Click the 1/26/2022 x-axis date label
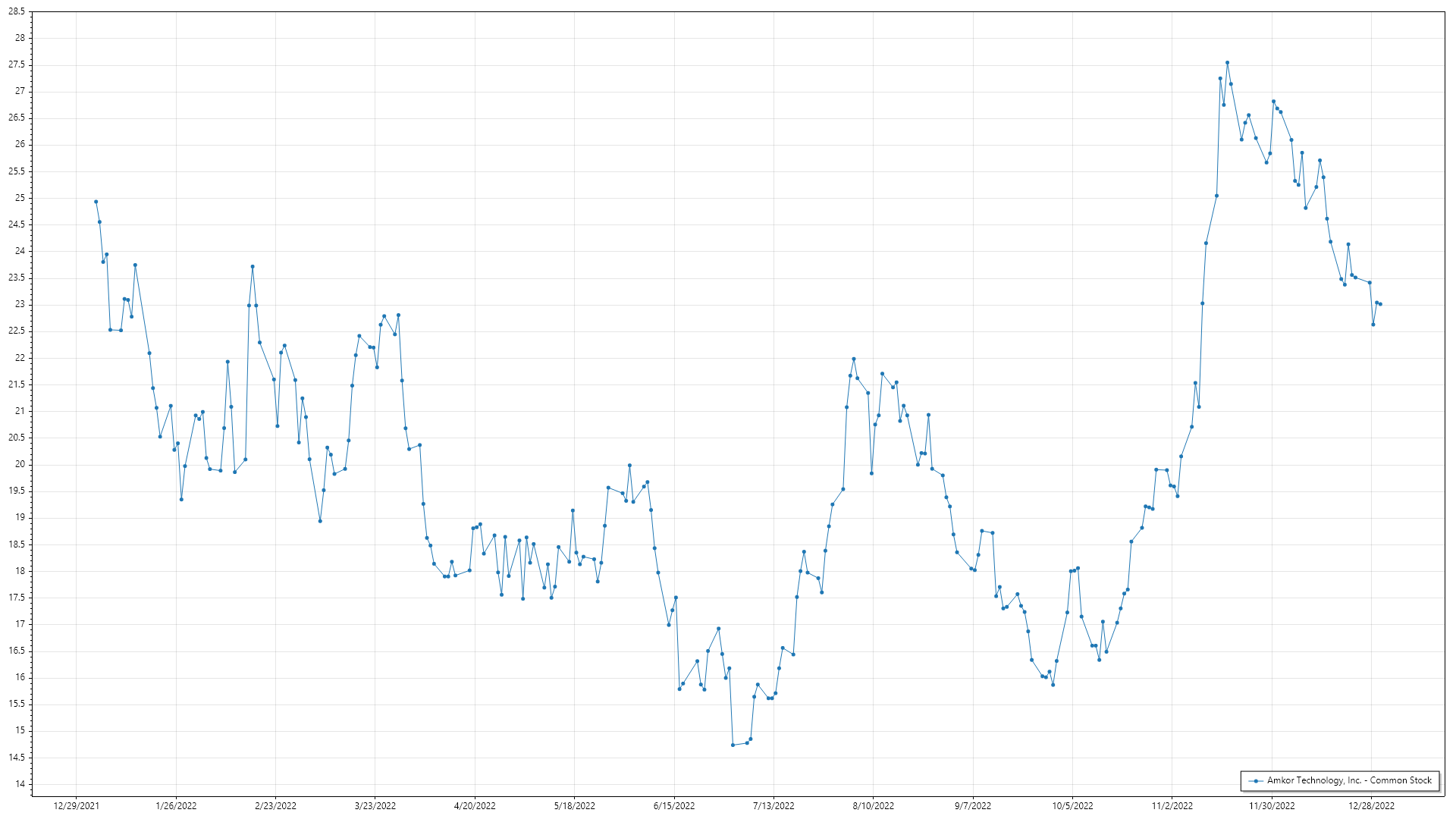Viewport: 1456px width, 819px height. click(176, 806)
